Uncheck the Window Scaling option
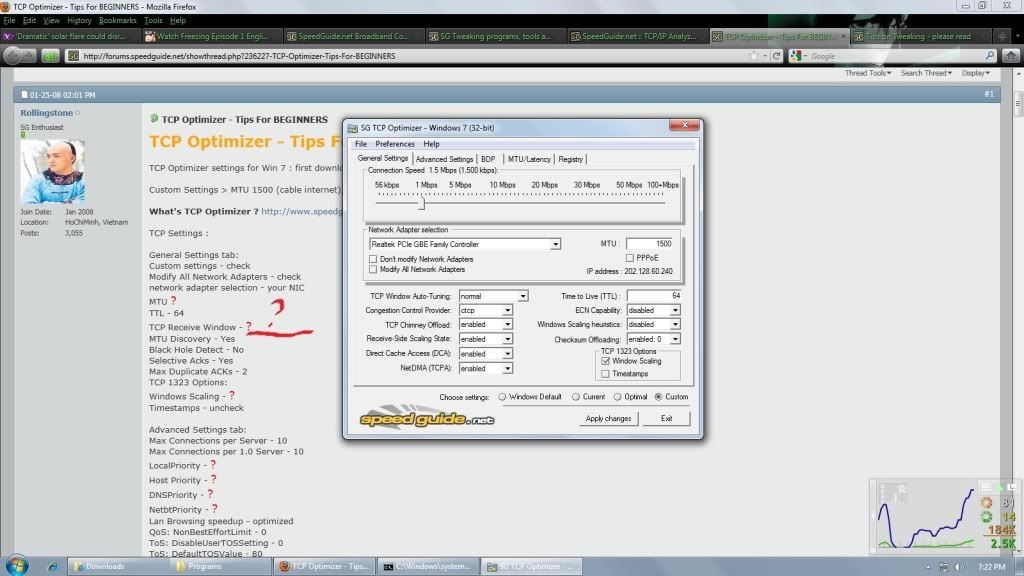 click(x=606, y=361)
